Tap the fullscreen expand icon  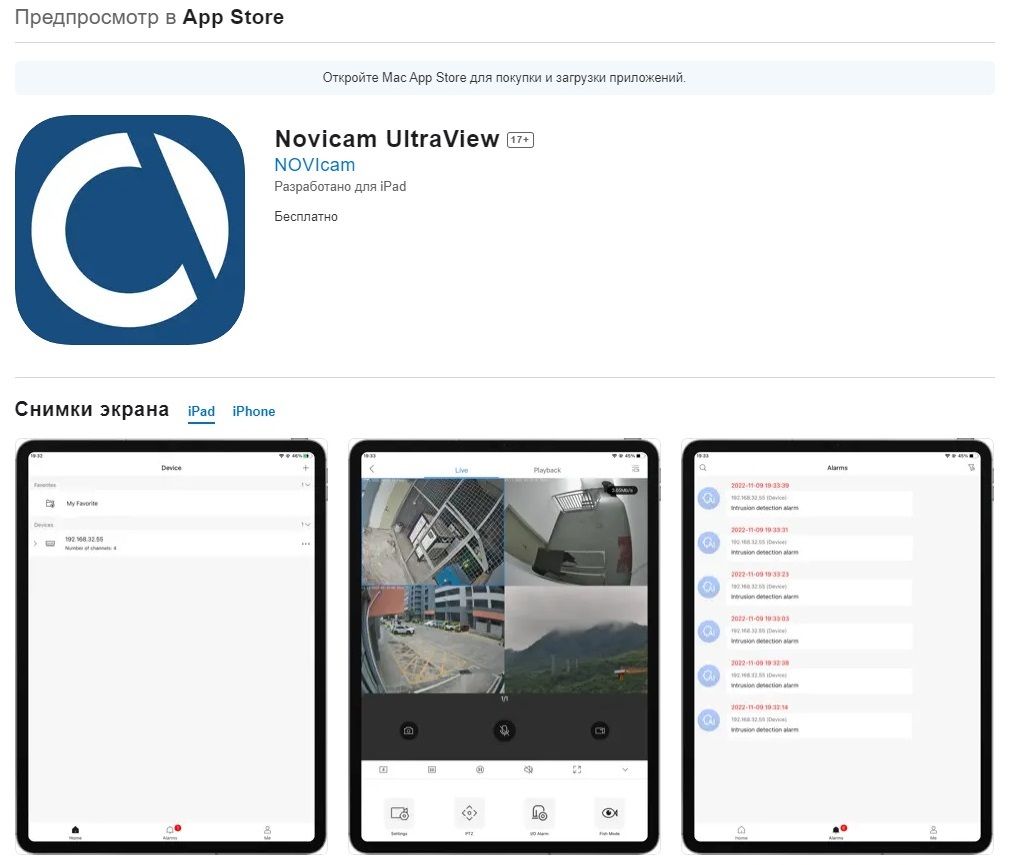(x=577, y=770)
